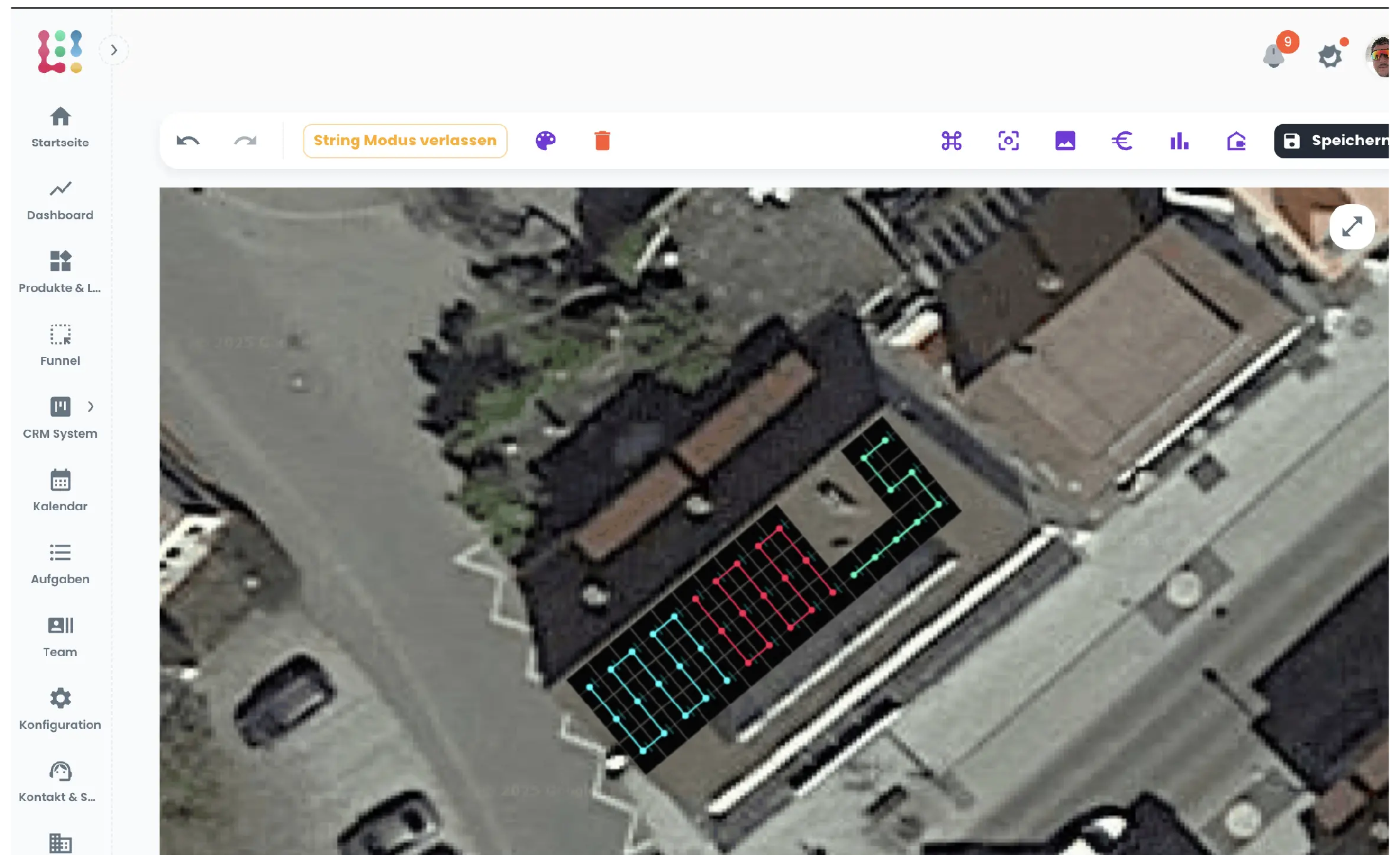Click the center focus capture icon
The width and height of the screenshot is (1400, 862).
pyautogui.click(x=1009, y=141)
